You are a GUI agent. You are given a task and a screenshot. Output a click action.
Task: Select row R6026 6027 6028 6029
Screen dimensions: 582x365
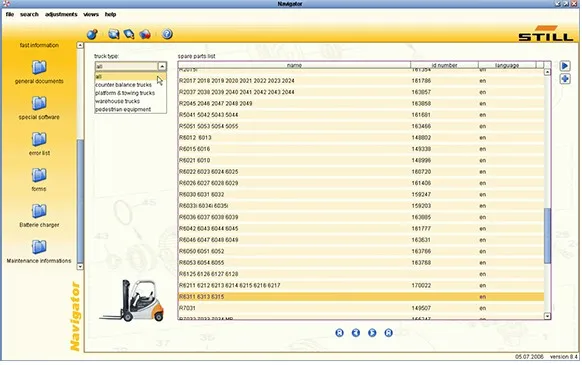pos(361,183)
